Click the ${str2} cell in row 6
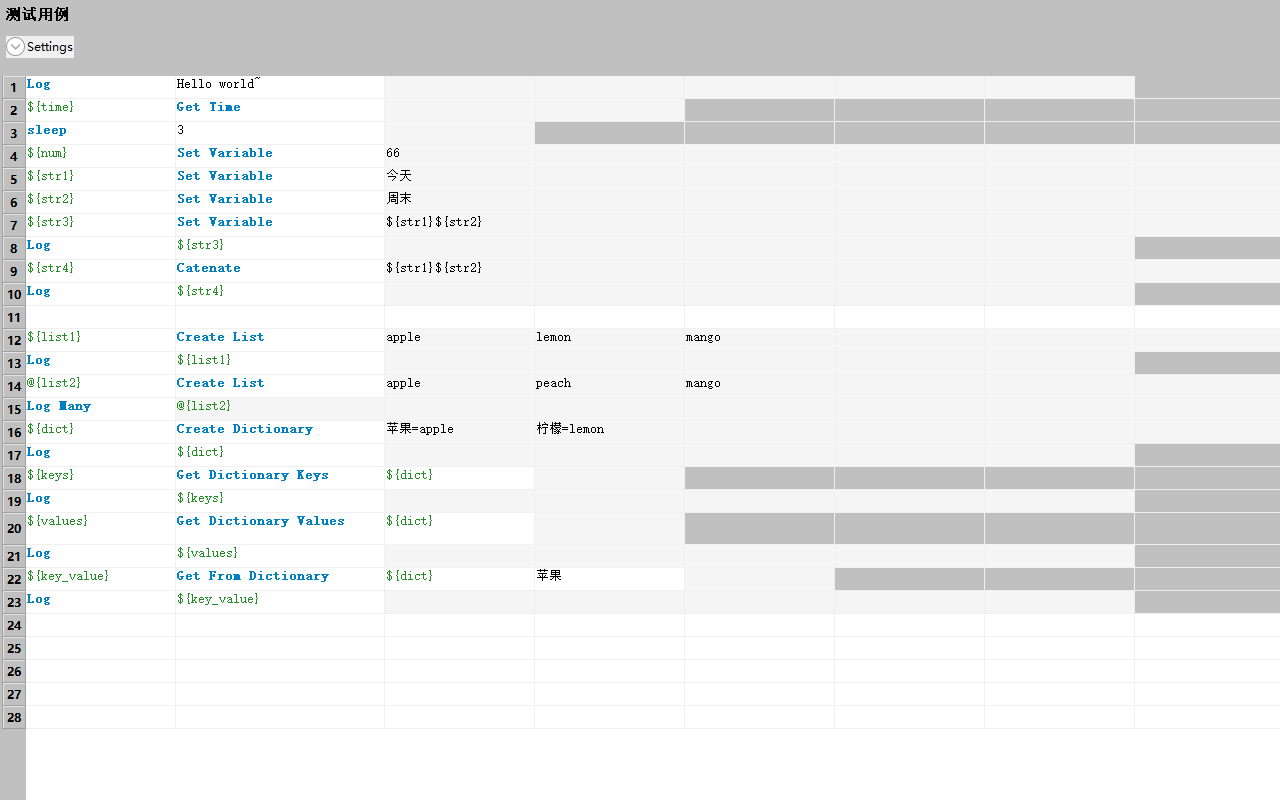1280x800 pixels. click(100, 202)
